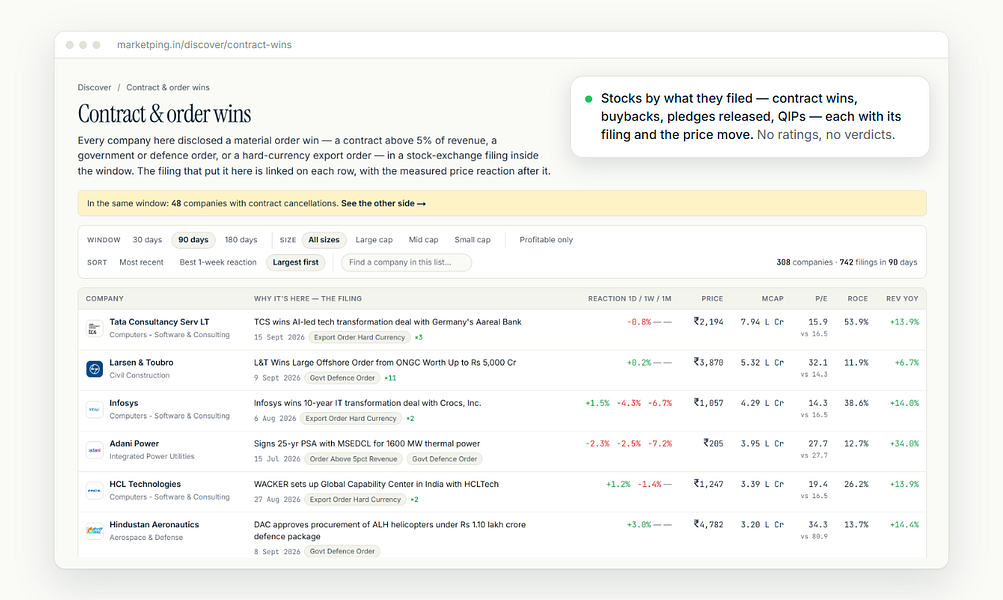Filter to Small cap companies

pos(472,240)
